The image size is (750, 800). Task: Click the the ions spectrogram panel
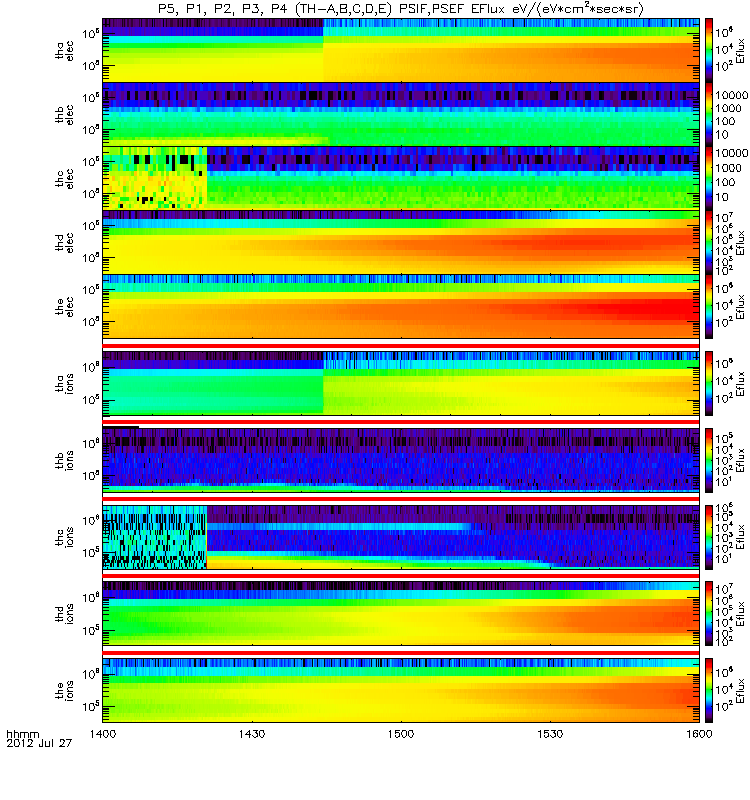tap(401, 691)
